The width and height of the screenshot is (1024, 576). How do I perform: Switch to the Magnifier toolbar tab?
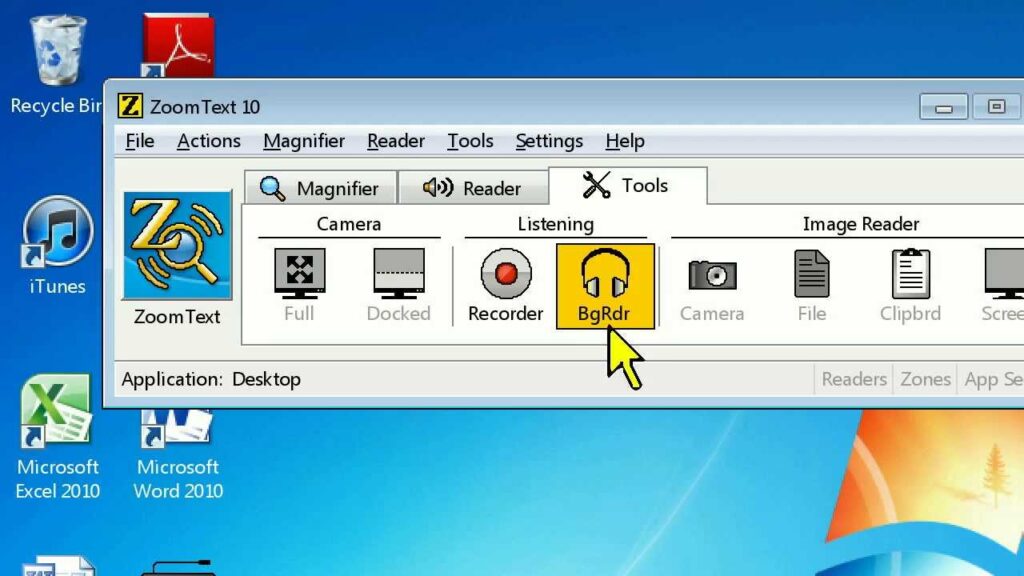[x=321, y=188]
